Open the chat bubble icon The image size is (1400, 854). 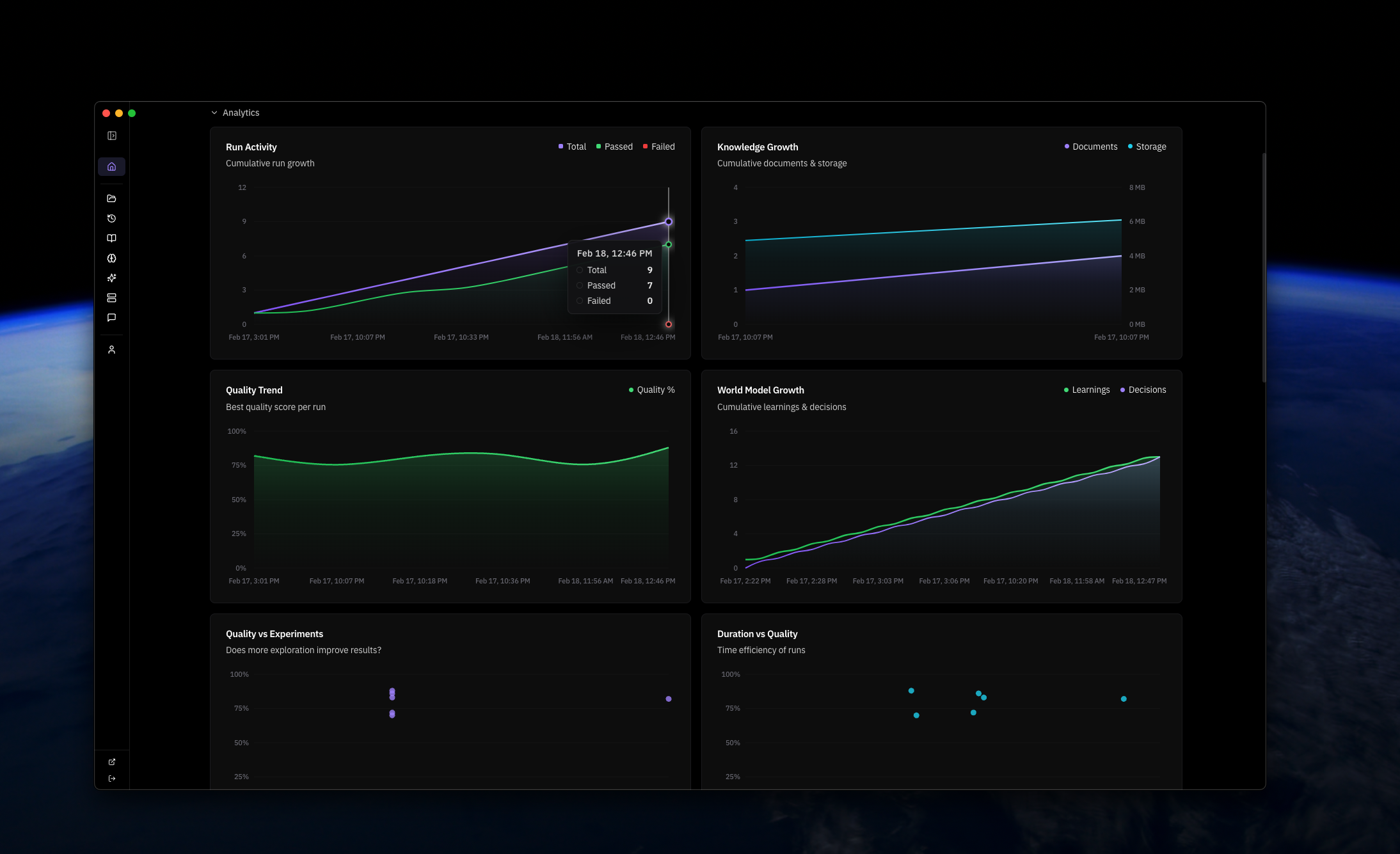(112, 318)
